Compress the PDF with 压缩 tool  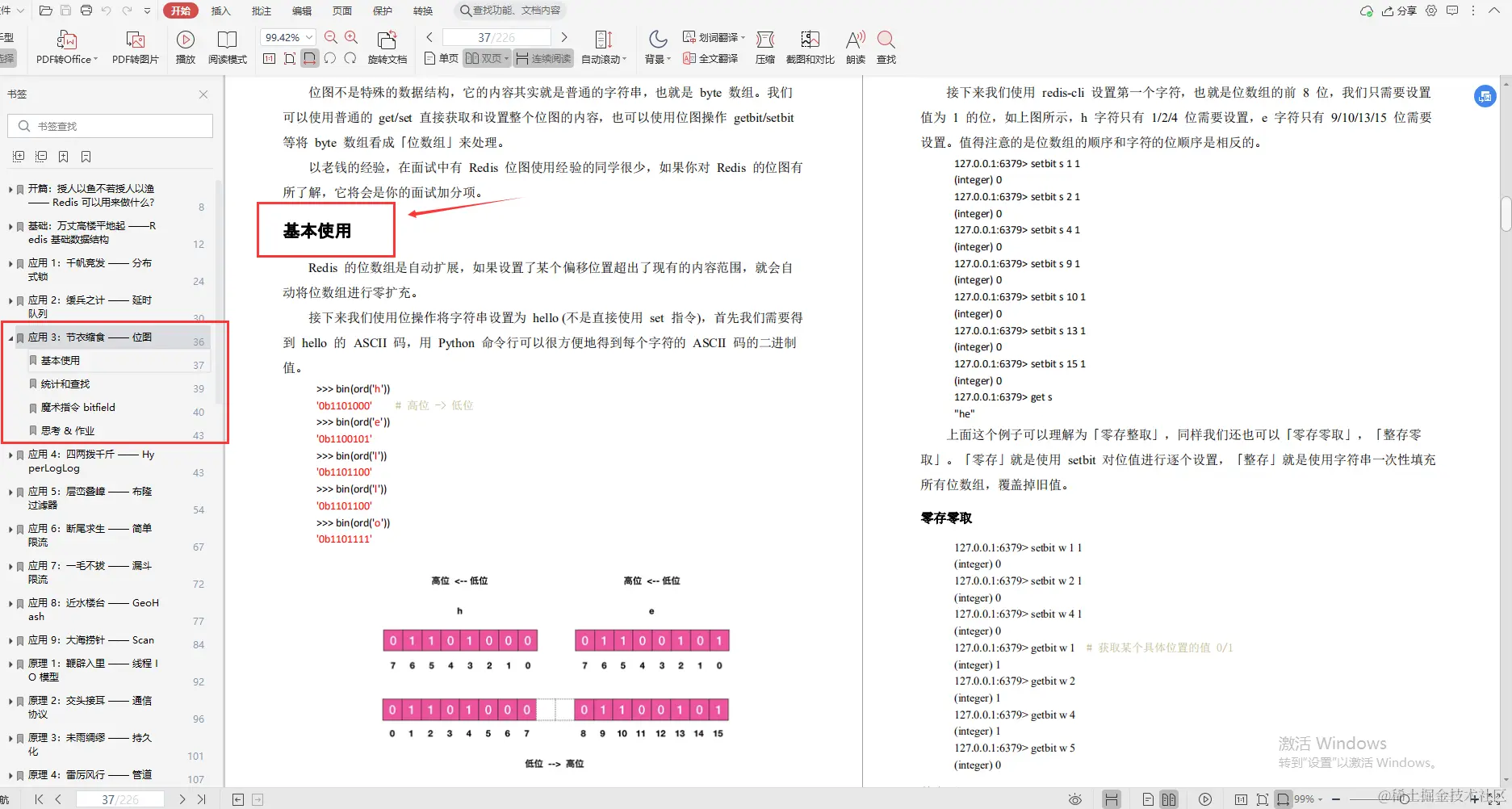pos(764,46)
